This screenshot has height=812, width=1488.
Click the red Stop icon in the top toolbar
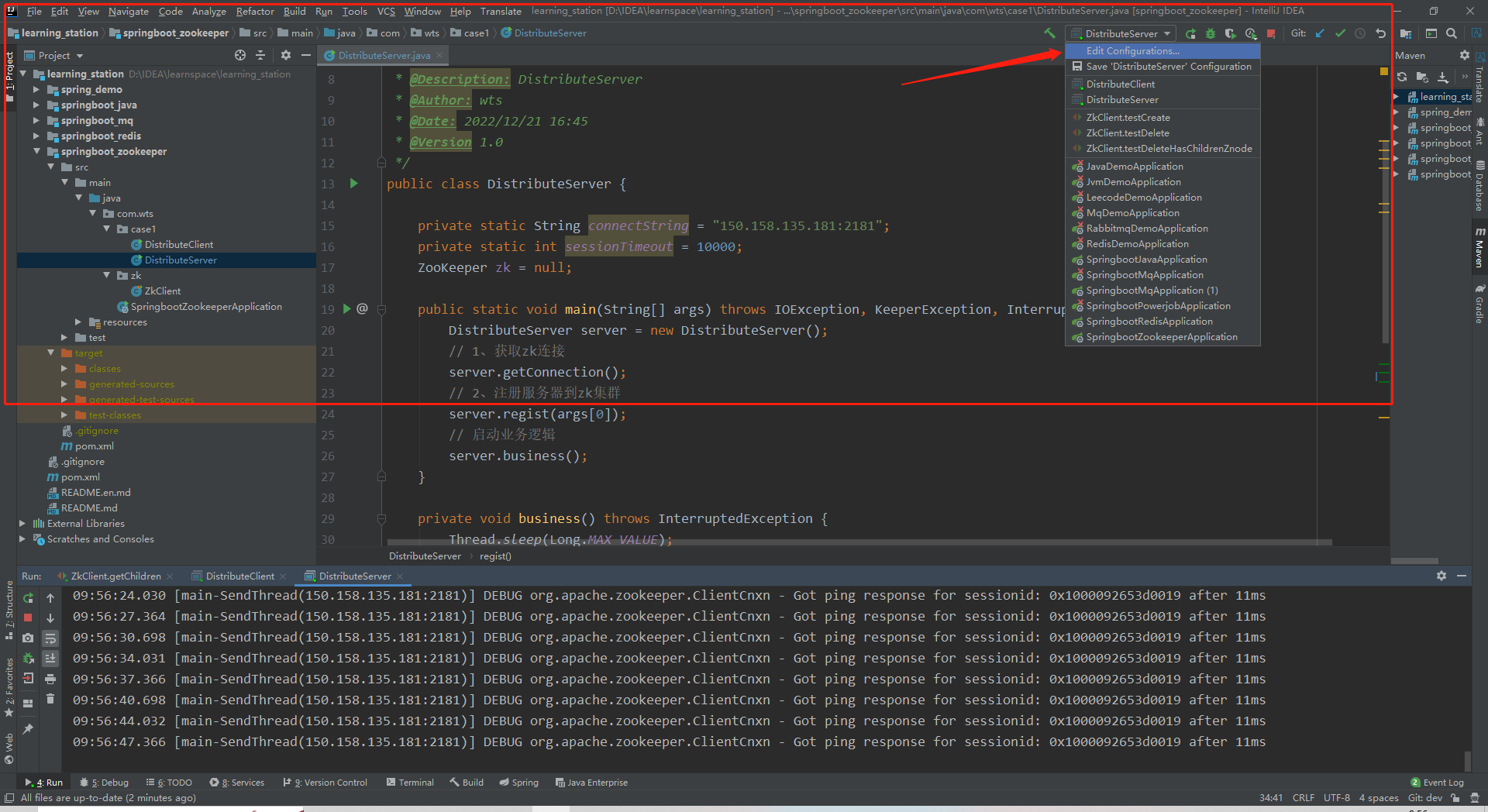pyautogui.click(x=1271, y=33)
